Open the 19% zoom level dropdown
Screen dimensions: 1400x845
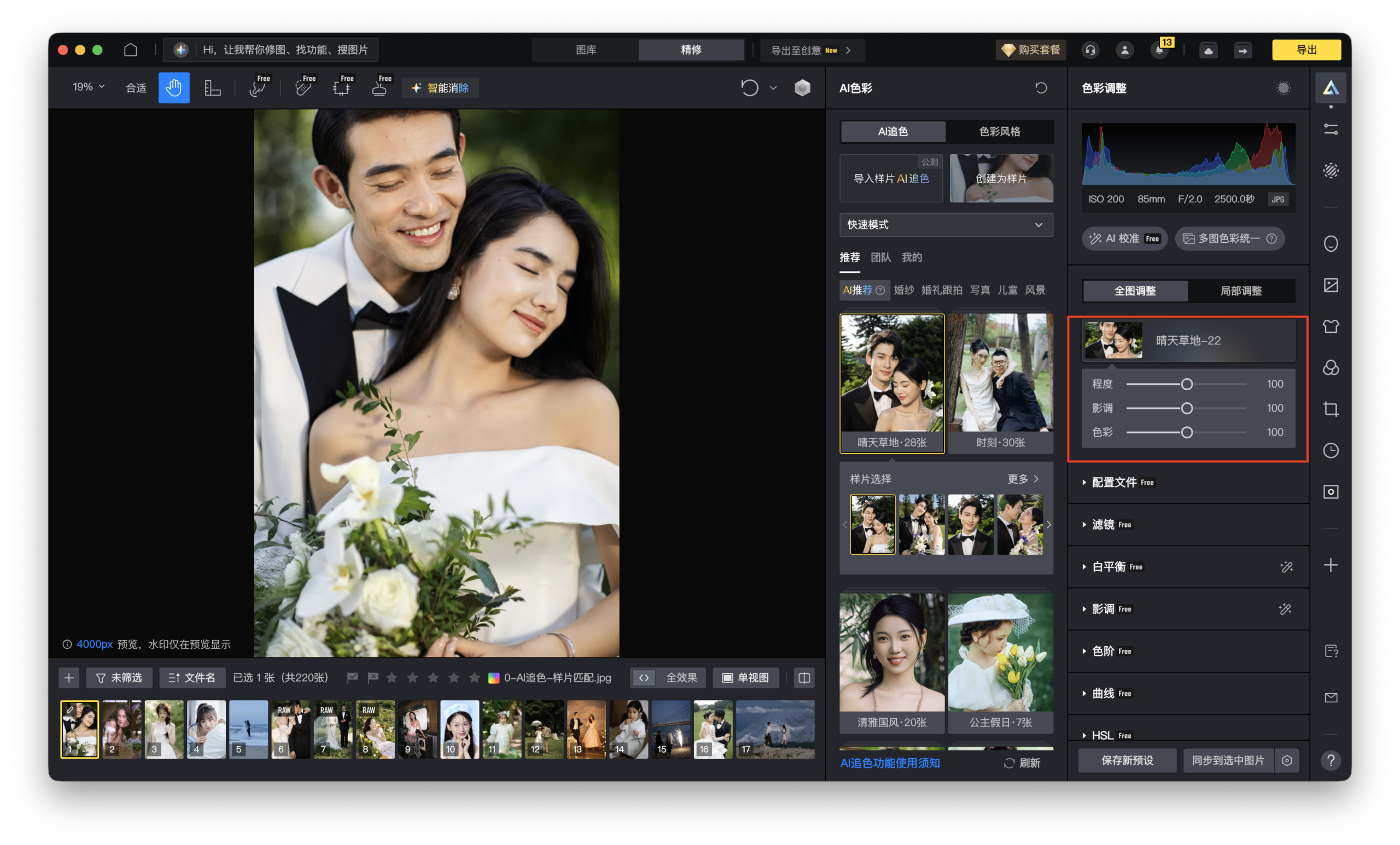[88, 87]
